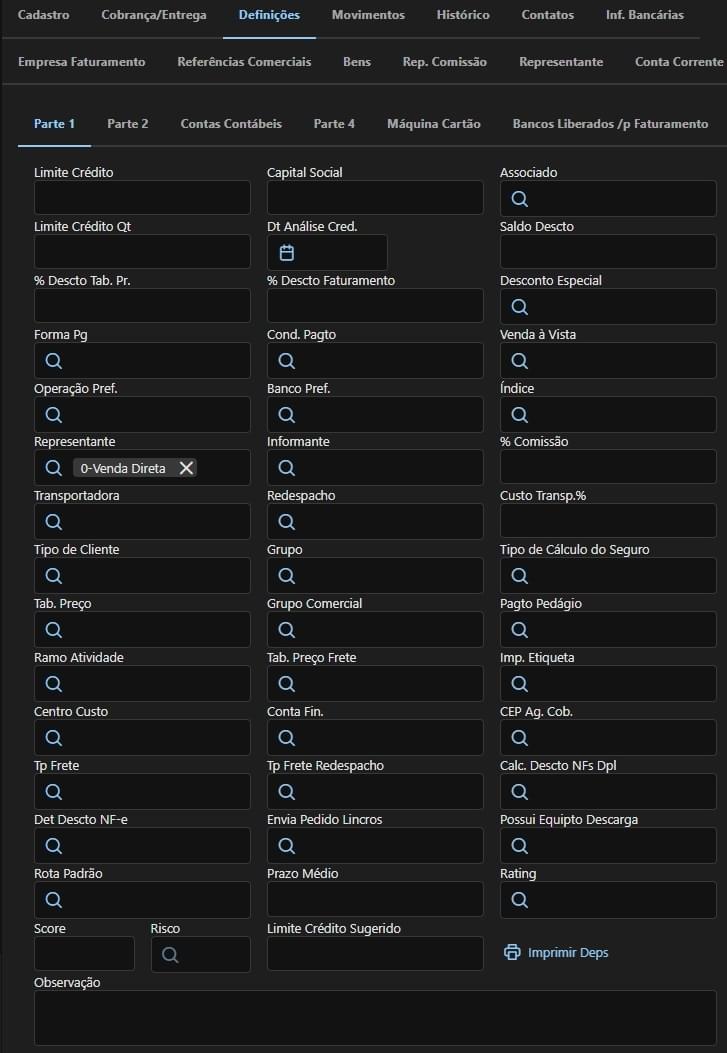Switch to the Cobrança/Entrega tab
The height and width of the screenshot is (1053, 727).
pyautogui.click(x=154, y=15)
